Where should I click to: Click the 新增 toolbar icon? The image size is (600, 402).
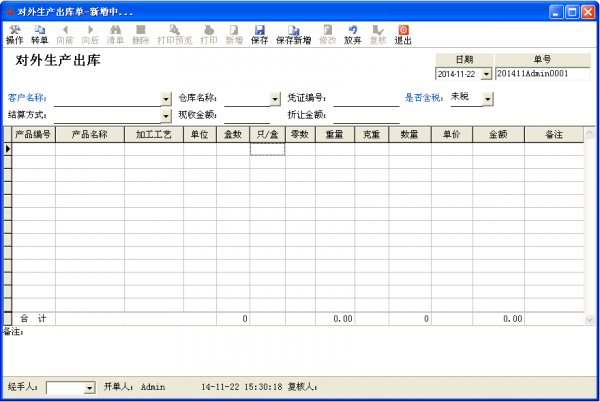233,35
